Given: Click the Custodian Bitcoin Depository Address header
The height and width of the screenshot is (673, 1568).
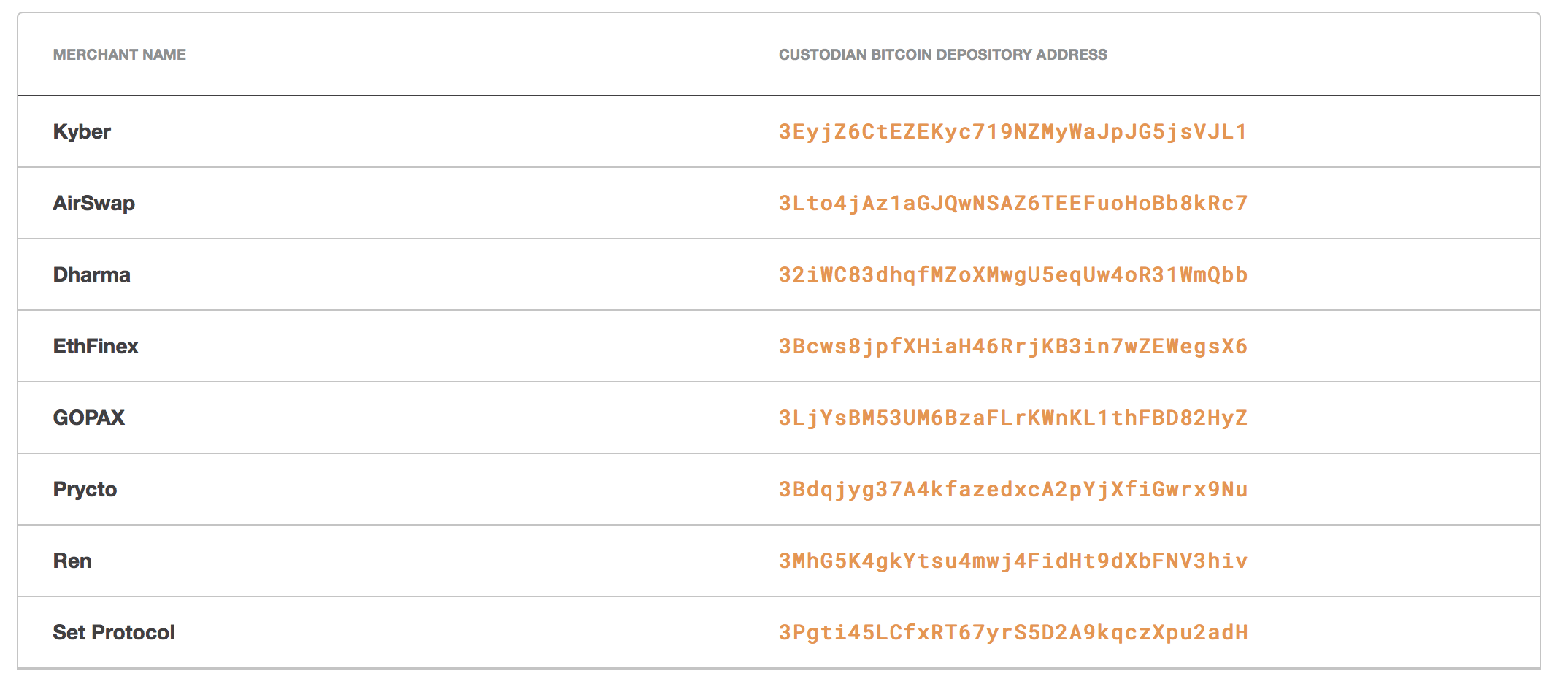Looking at the screenshot, I should (942, 55).
